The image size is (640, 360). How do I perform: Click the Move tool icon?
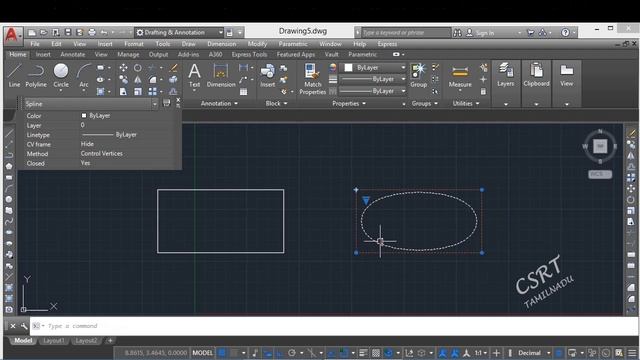pyautogui.click(x=123, y=68)
